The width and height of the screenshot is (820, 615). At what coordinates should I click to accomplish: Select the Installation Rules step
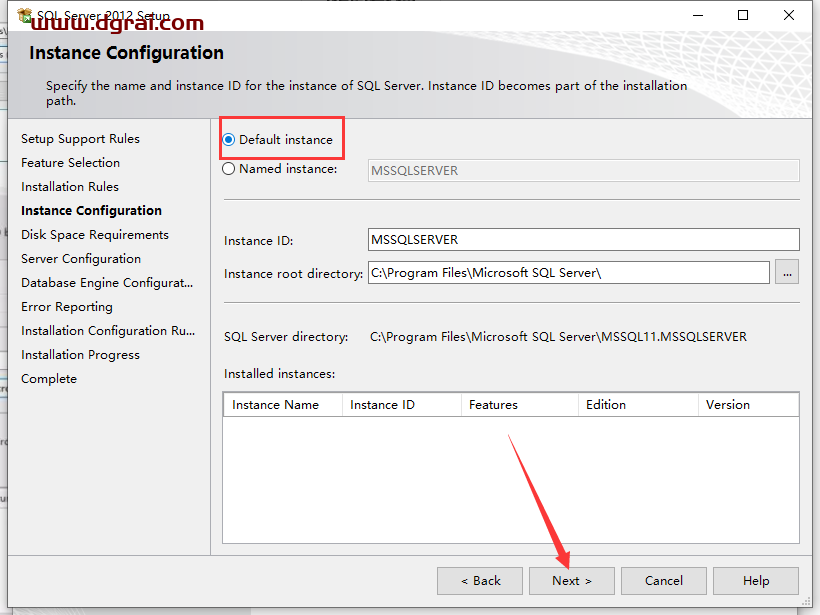[x=70, y=187]
